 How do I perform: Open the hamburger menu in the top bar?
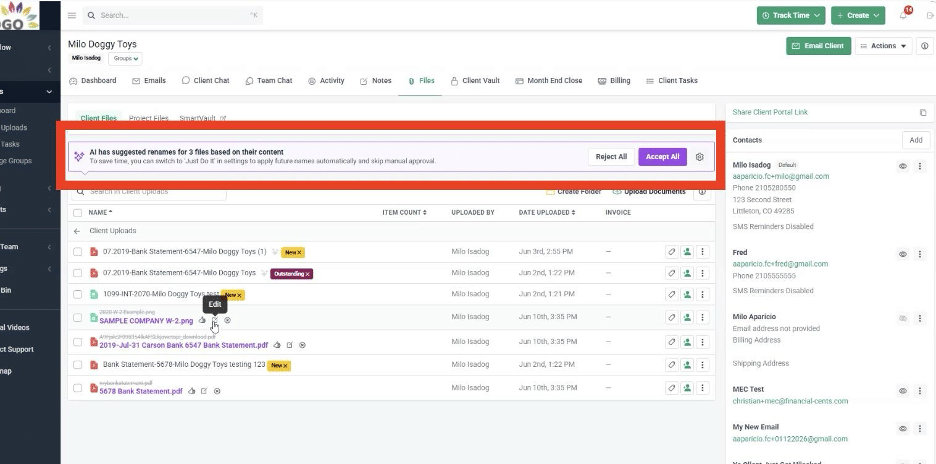click(72, 16)
